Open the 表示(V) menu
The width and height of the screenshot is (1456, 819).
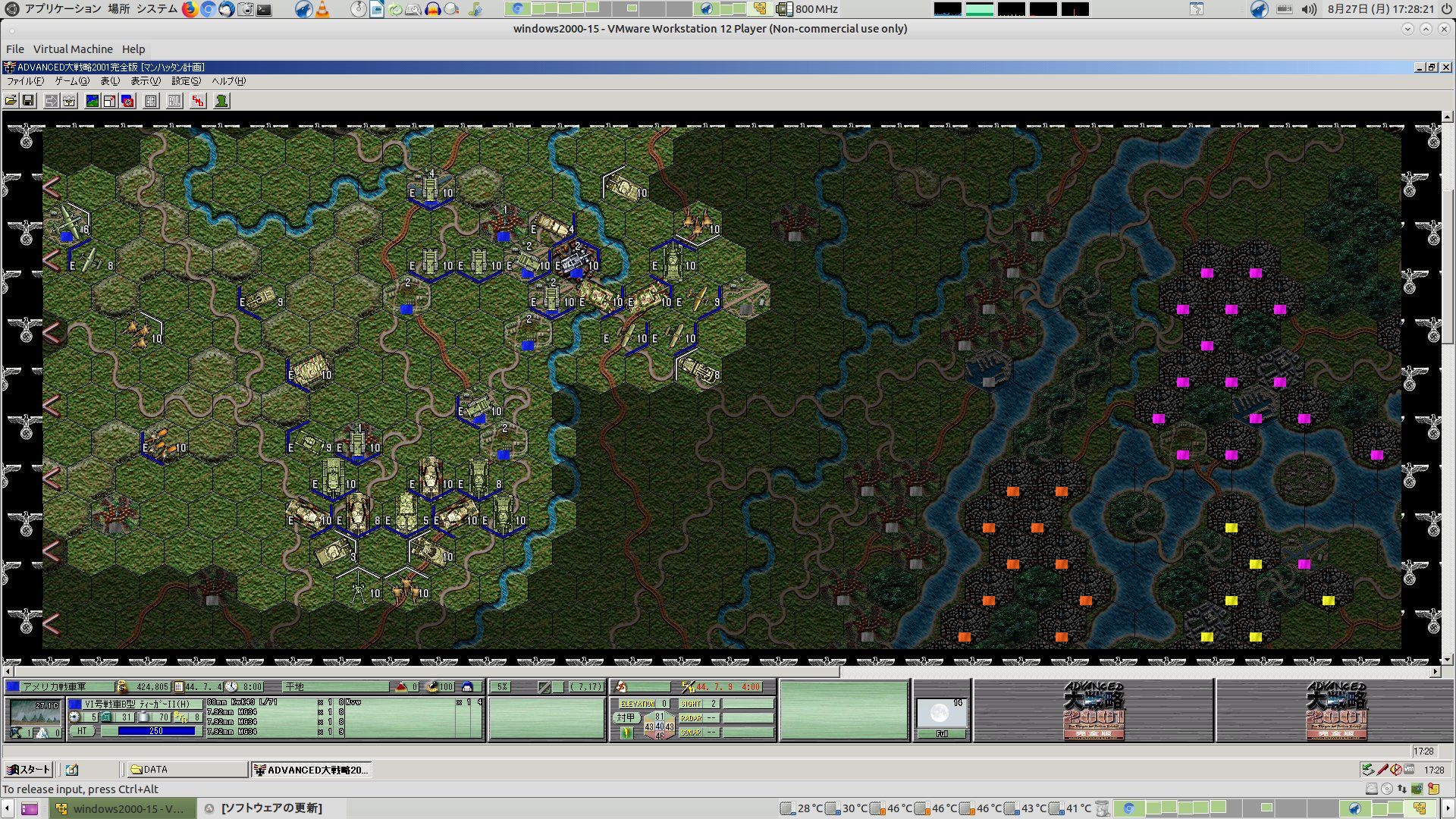pyautogui.click(x=146, y=81)
